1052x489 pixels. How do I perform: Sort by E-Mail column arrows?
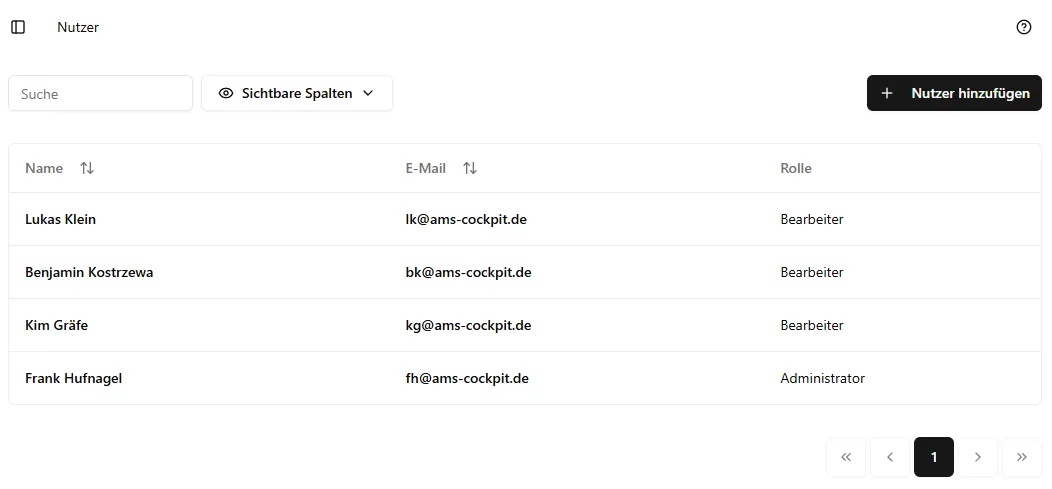(x=470, y=168)
